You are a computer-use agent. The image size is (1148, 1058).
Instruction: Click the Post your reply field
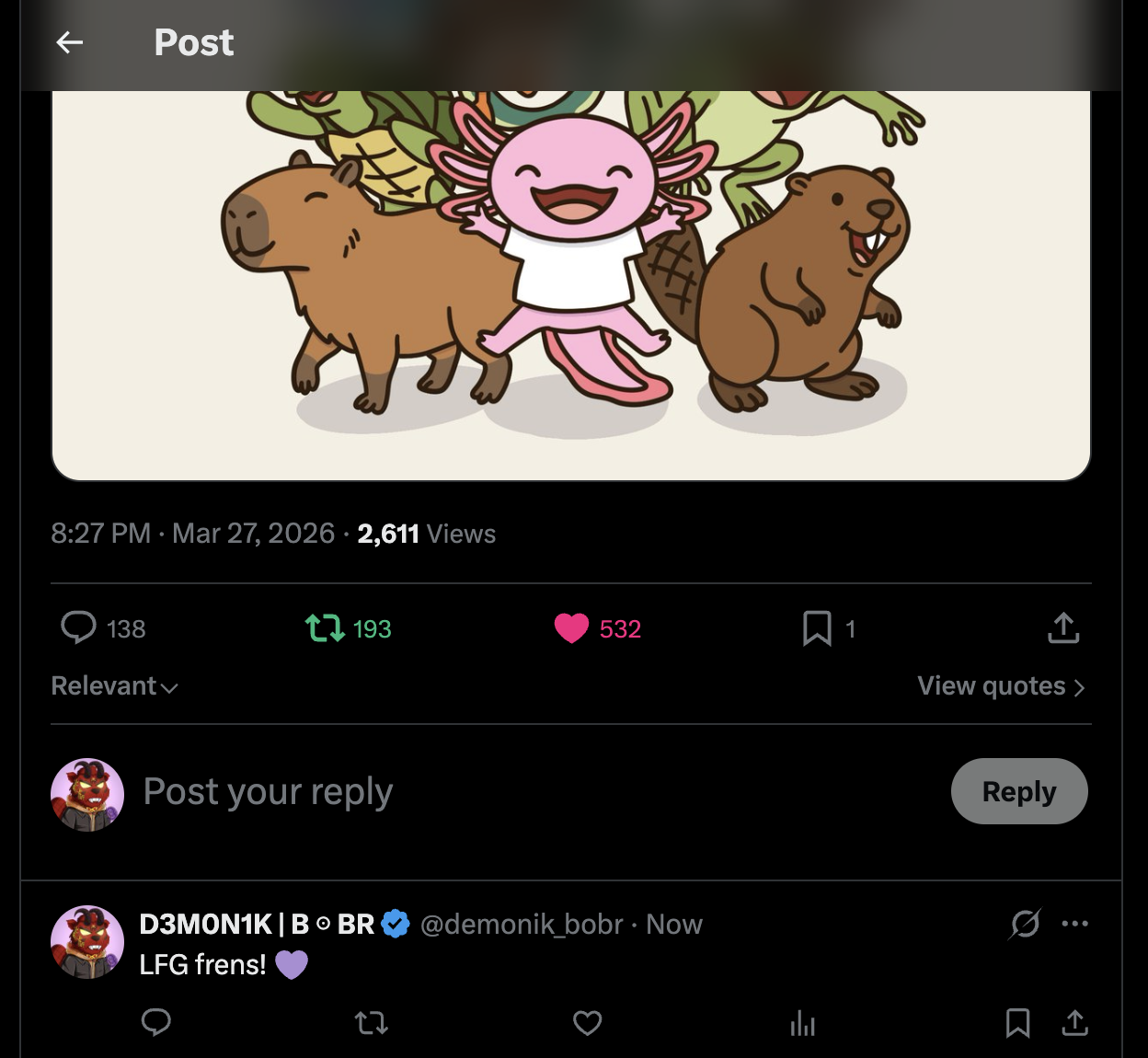point(268,791)
